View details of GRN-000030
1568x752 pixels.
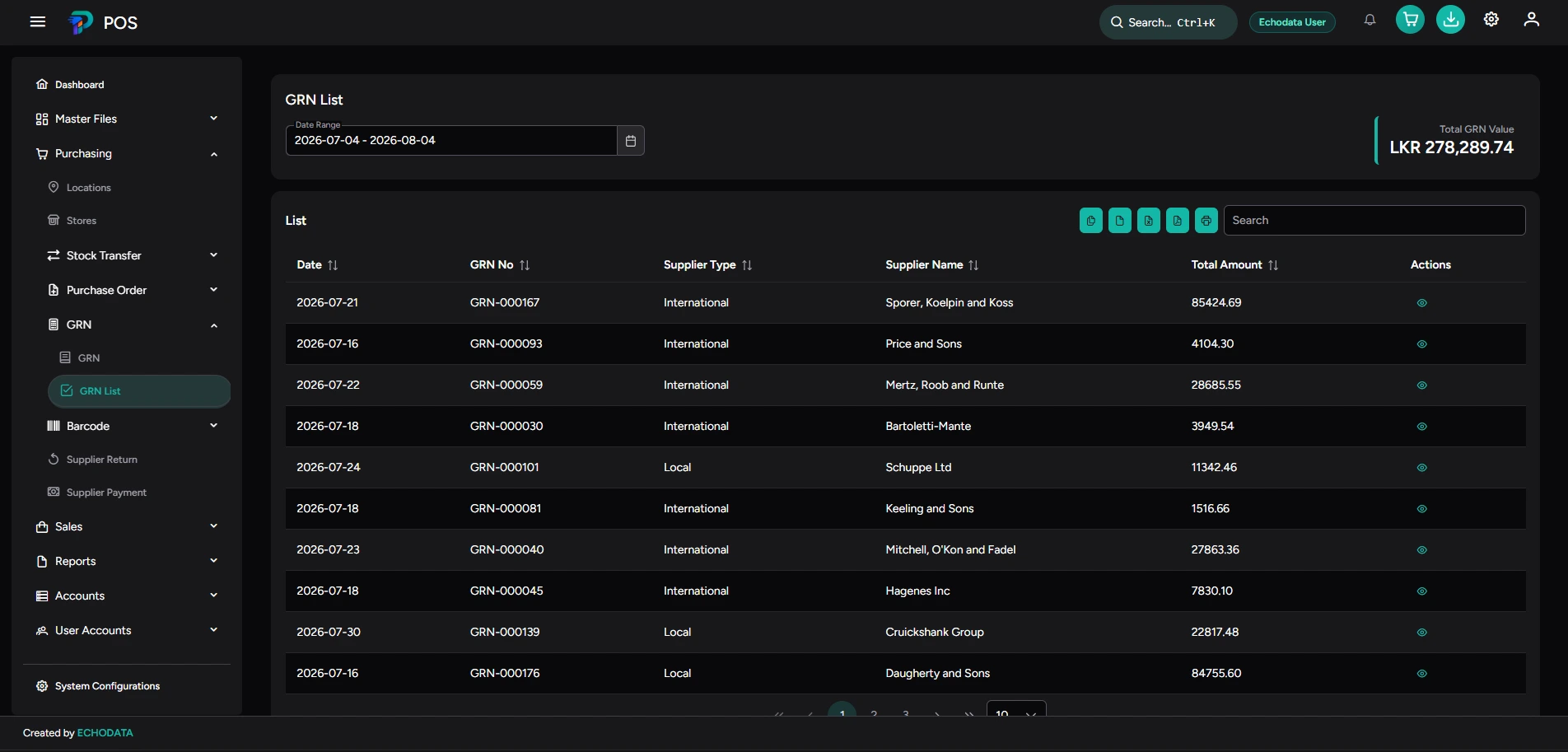click(1421, 427)
